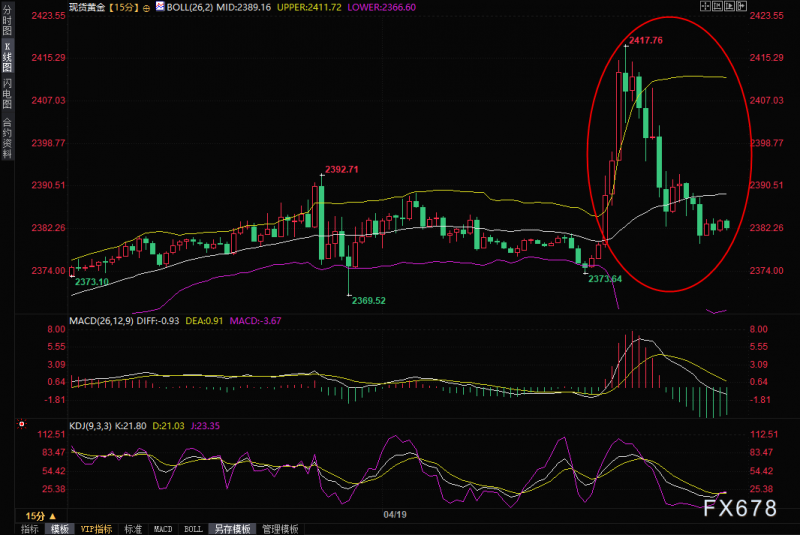Expand the 15分 period selector arrow
The image size is (800, 535).
(x=53, y=516)
